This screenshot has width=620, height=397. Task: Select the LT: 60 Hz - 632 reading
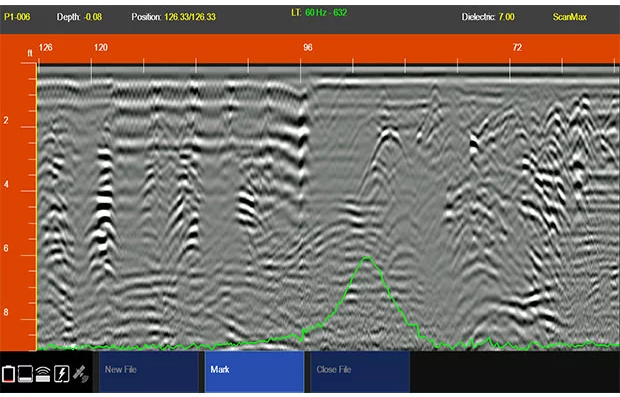click(x=319, y=13)
